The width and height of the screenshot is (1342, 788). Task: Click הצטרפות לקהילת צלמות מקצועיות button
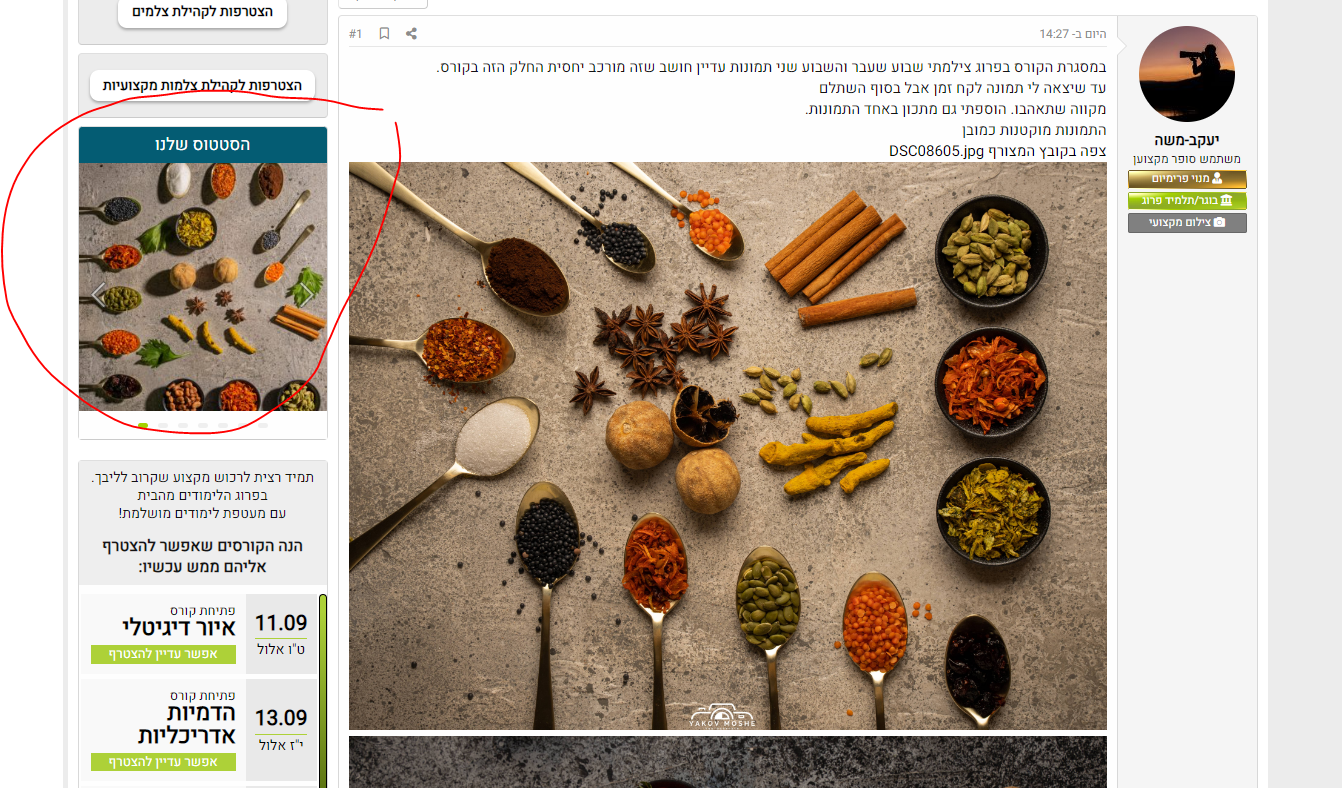202,86
